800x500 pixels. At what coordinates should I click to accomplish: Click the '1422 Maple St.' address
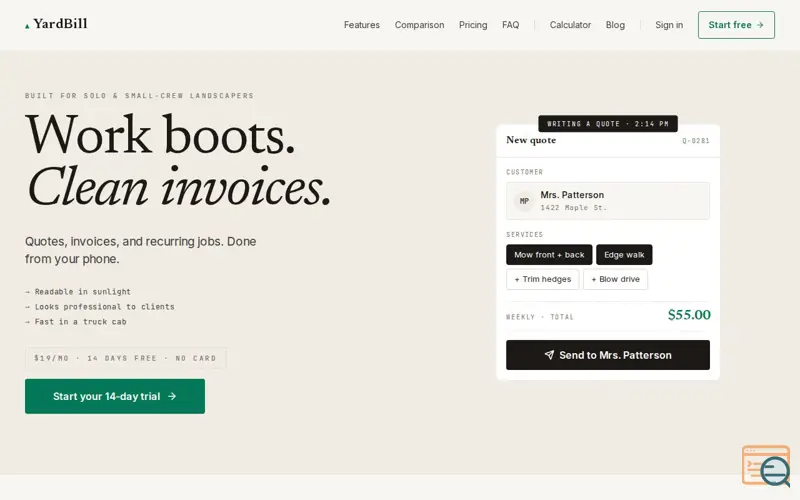[x=573, y=208]
